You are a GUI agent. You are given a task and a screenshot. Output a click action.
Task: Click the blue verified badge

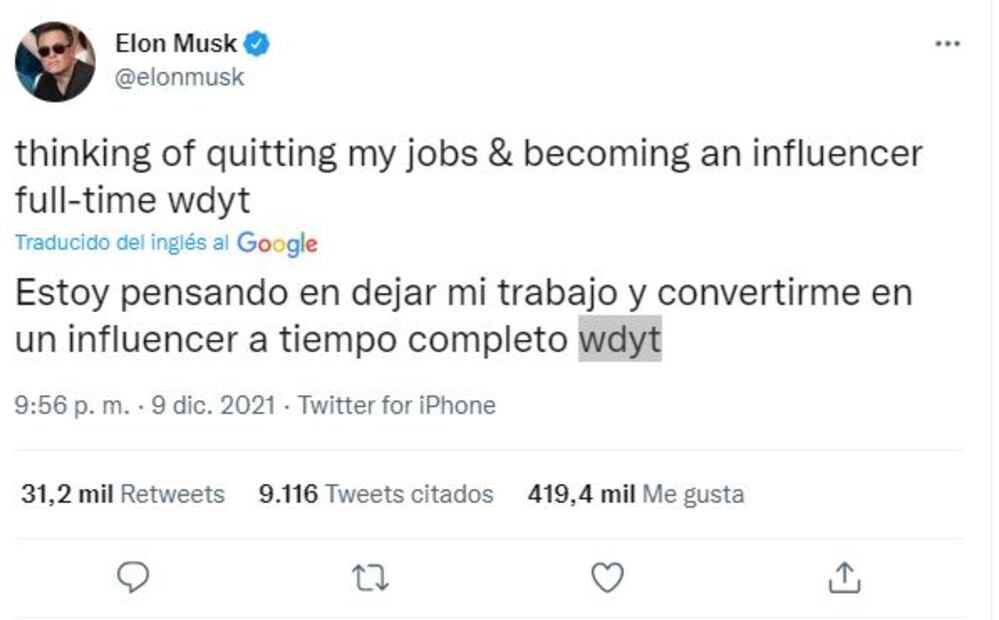pyautogui.click(x=258, y=43)
